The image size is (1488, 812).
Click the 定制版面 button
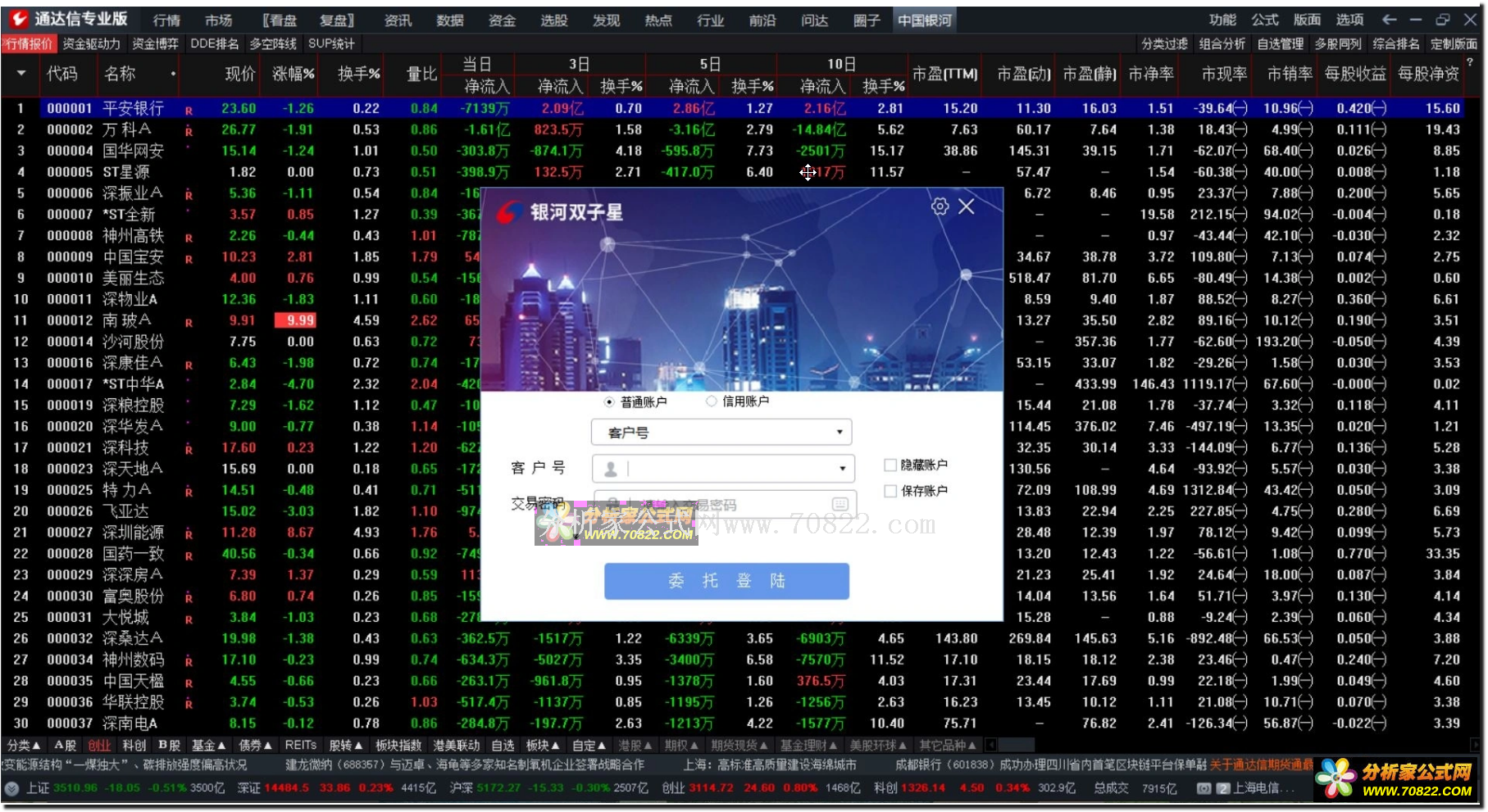coord(1454,43)
